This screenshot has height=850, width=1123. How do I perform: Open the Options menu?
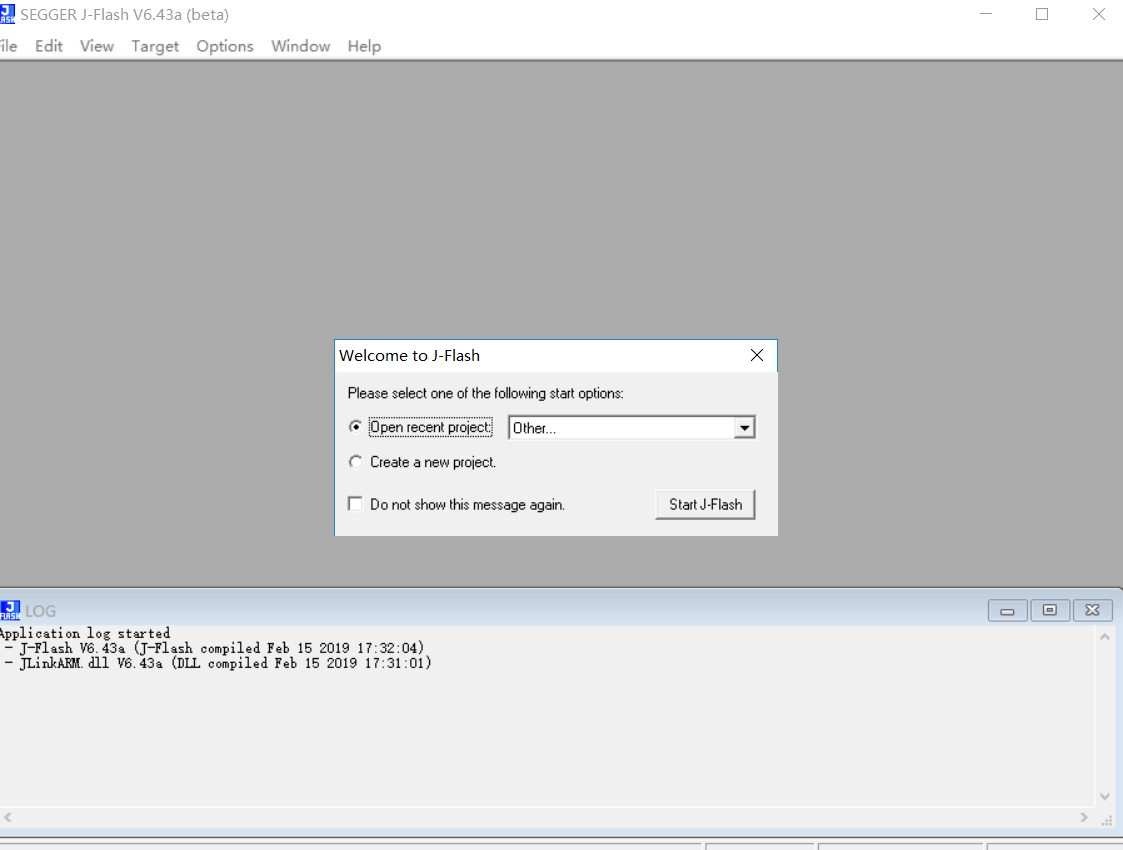click(x=225, y=47)
